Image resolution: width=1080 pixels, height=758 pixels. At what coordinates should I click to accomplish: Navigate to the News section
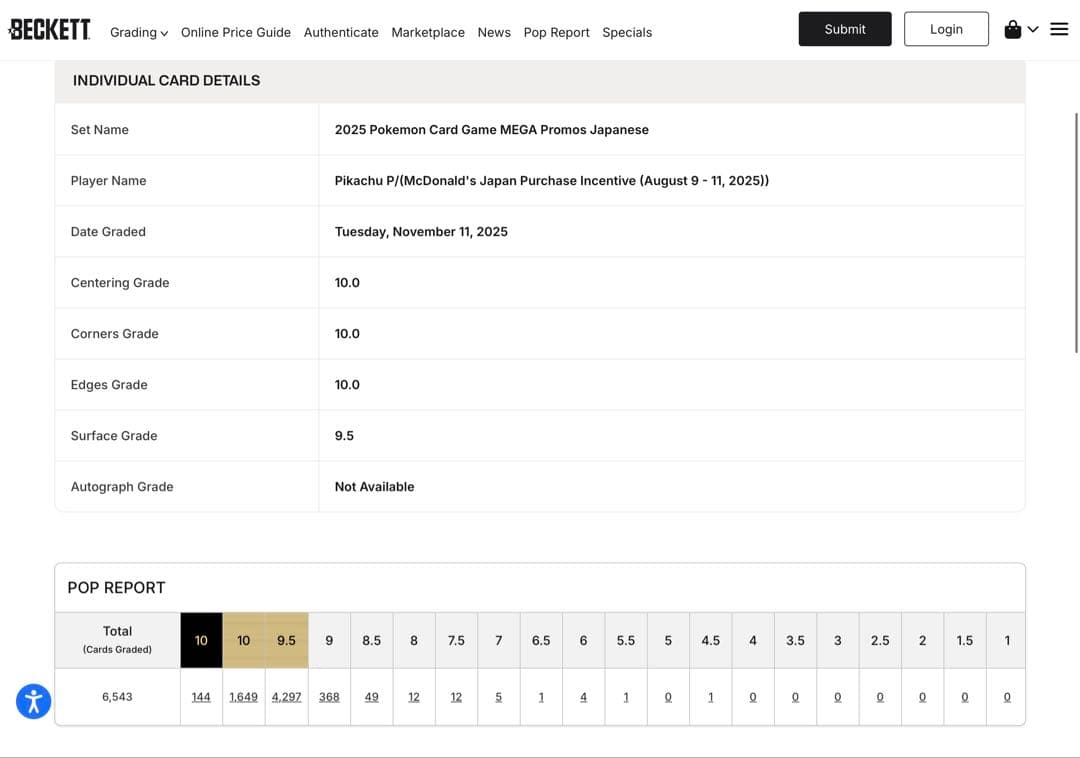click(x=494, y=32)
